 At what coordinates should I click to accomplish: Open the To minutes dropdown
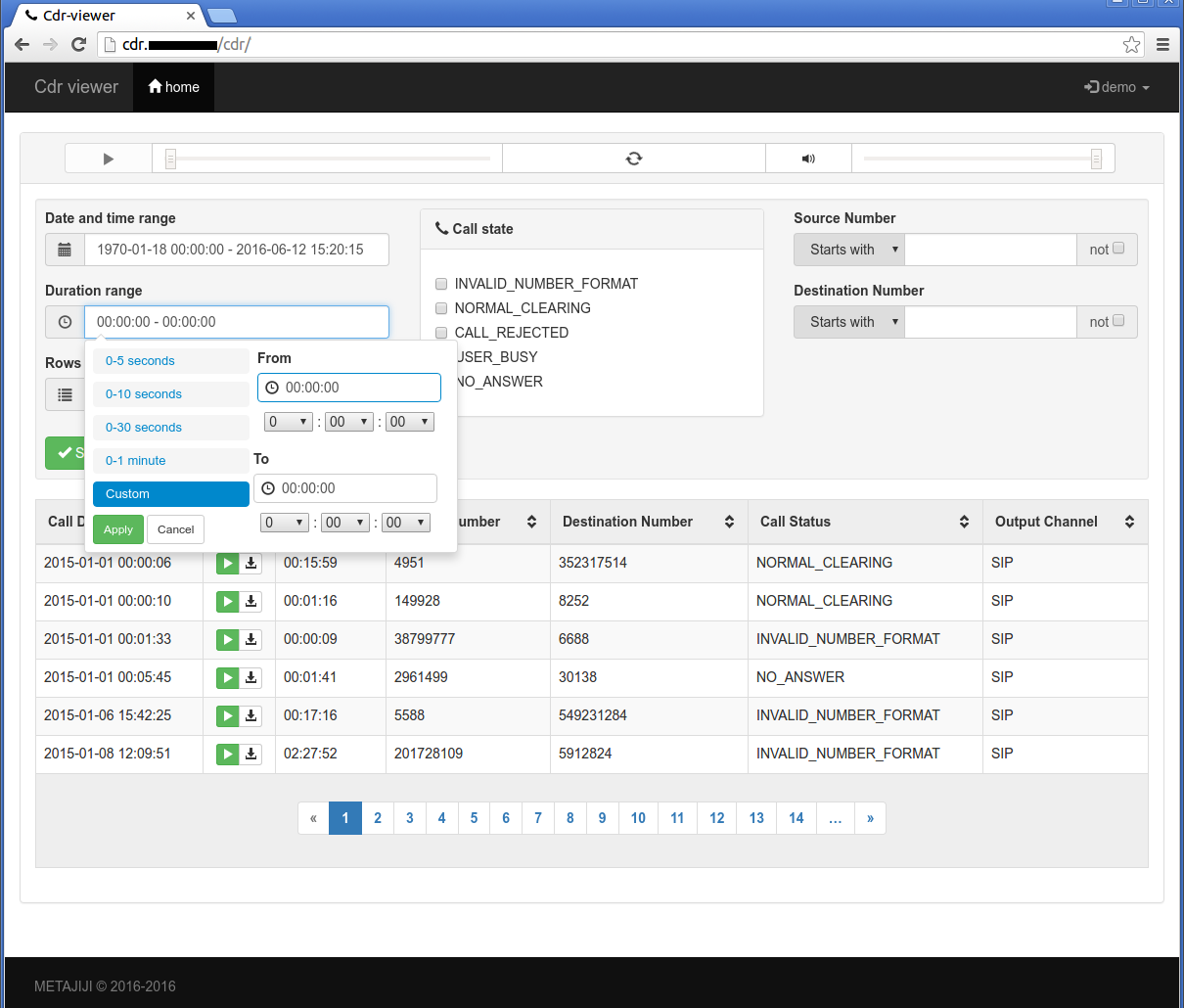tap(345, 523)
